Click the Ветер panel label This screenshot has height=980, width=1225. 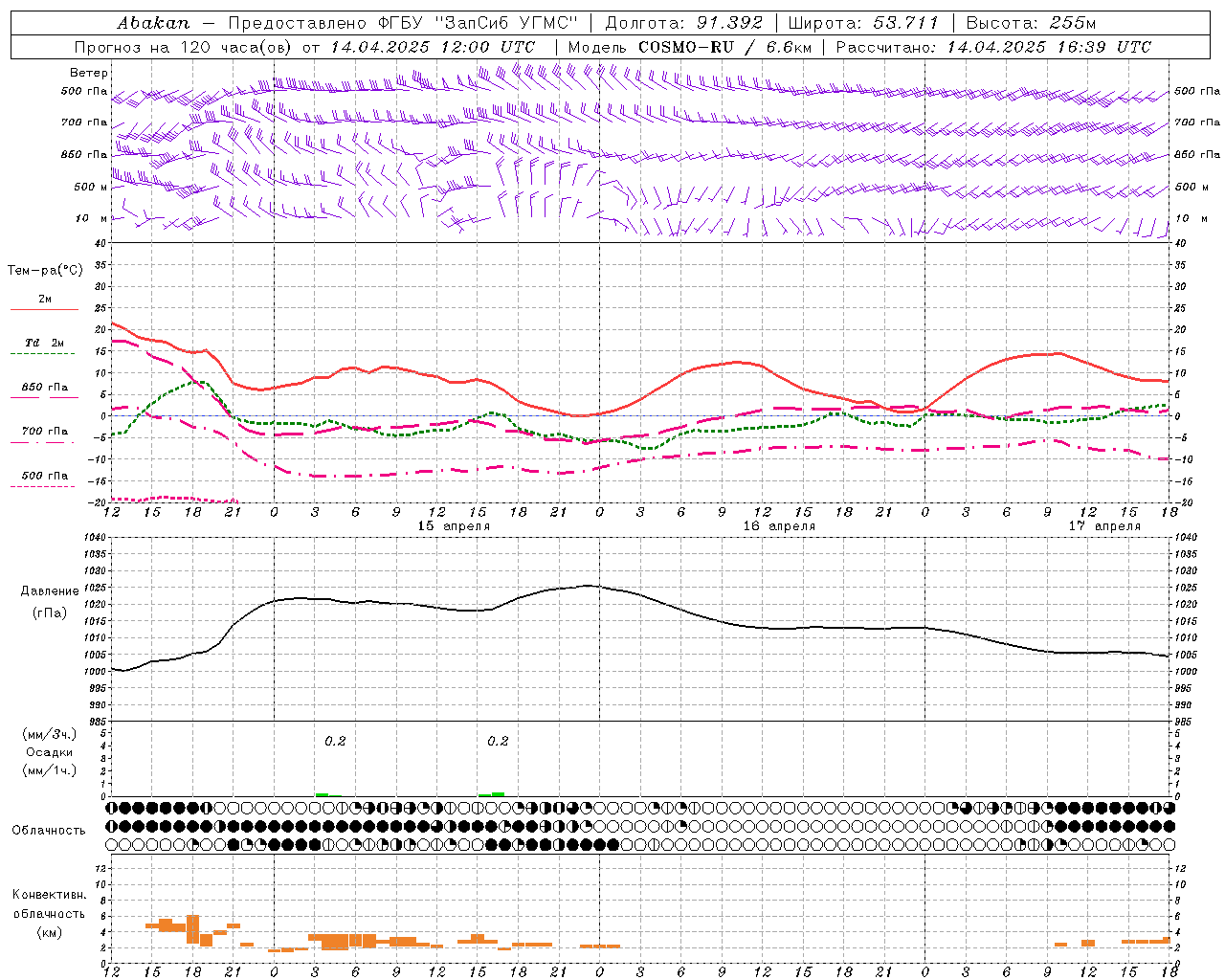(x=89, y=73)
